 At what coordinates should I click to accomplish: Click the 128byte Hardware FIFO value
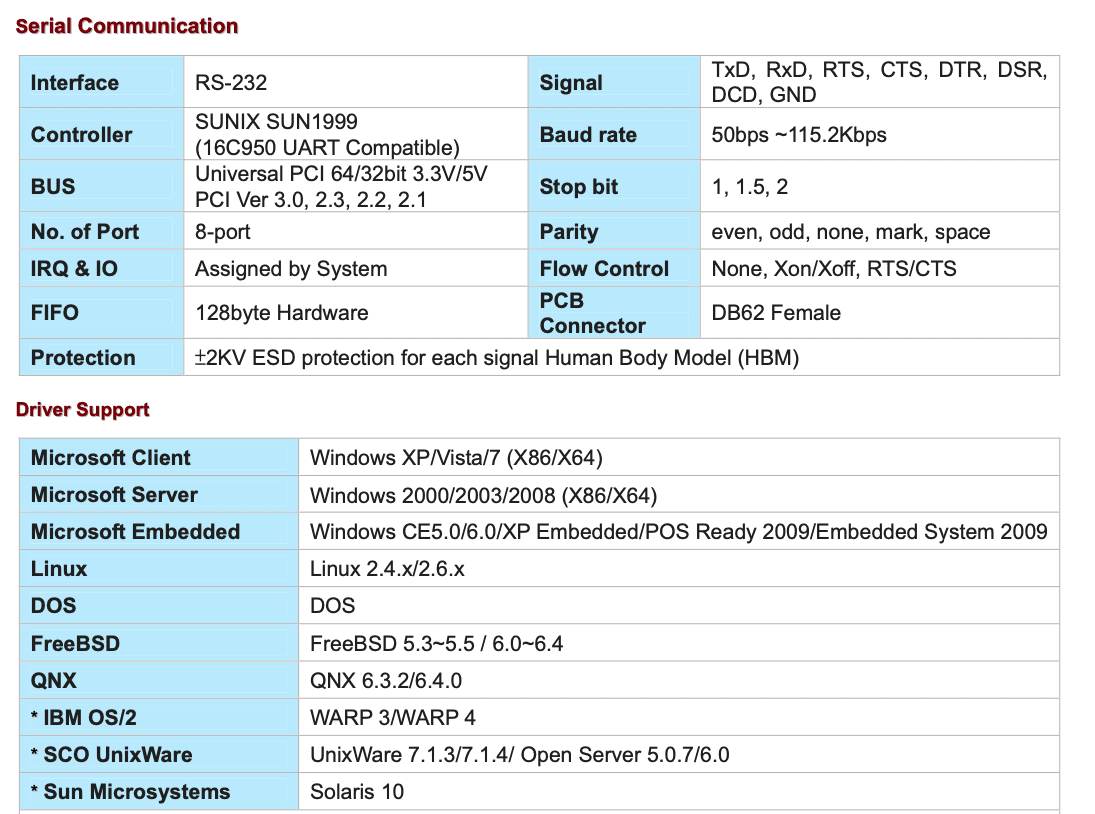tap(281, 313)
